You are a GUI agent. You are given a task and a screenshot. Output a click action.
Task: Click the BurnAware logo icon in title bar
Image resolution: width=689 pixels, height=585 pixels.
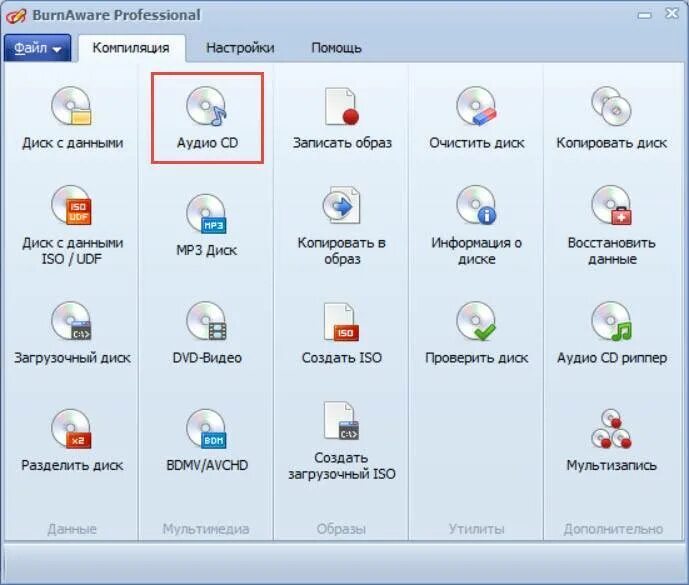pyautogui.click(x=16, y=15)
